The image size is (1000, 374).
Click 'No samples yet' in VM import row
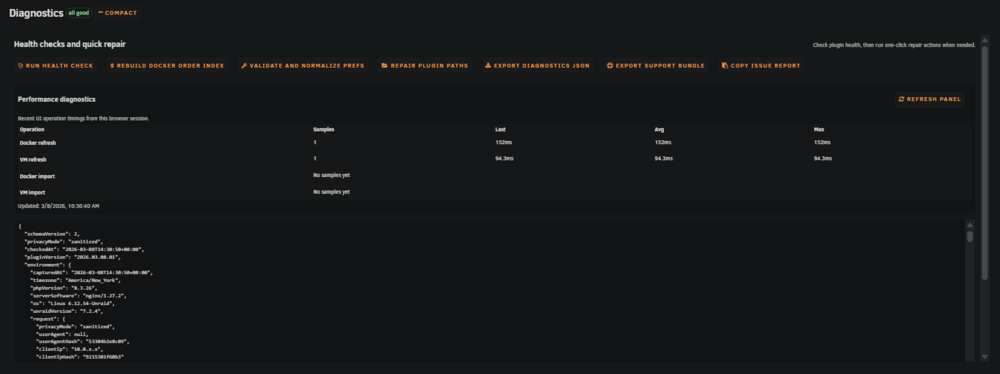[332, 191]
